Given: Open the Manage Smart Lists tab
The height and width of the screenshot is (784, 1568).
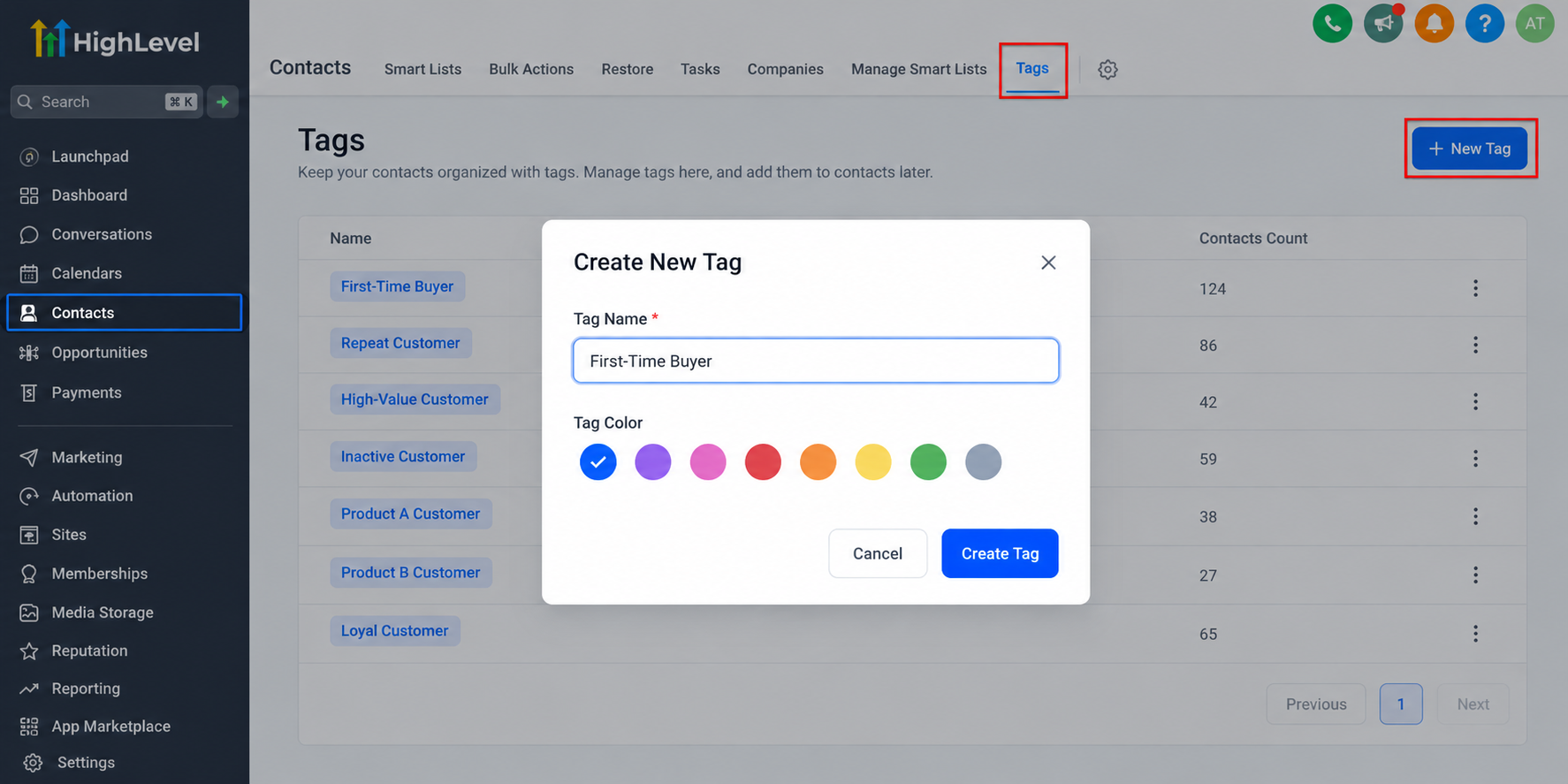Looking at the screenshot, I should (918, 69).
